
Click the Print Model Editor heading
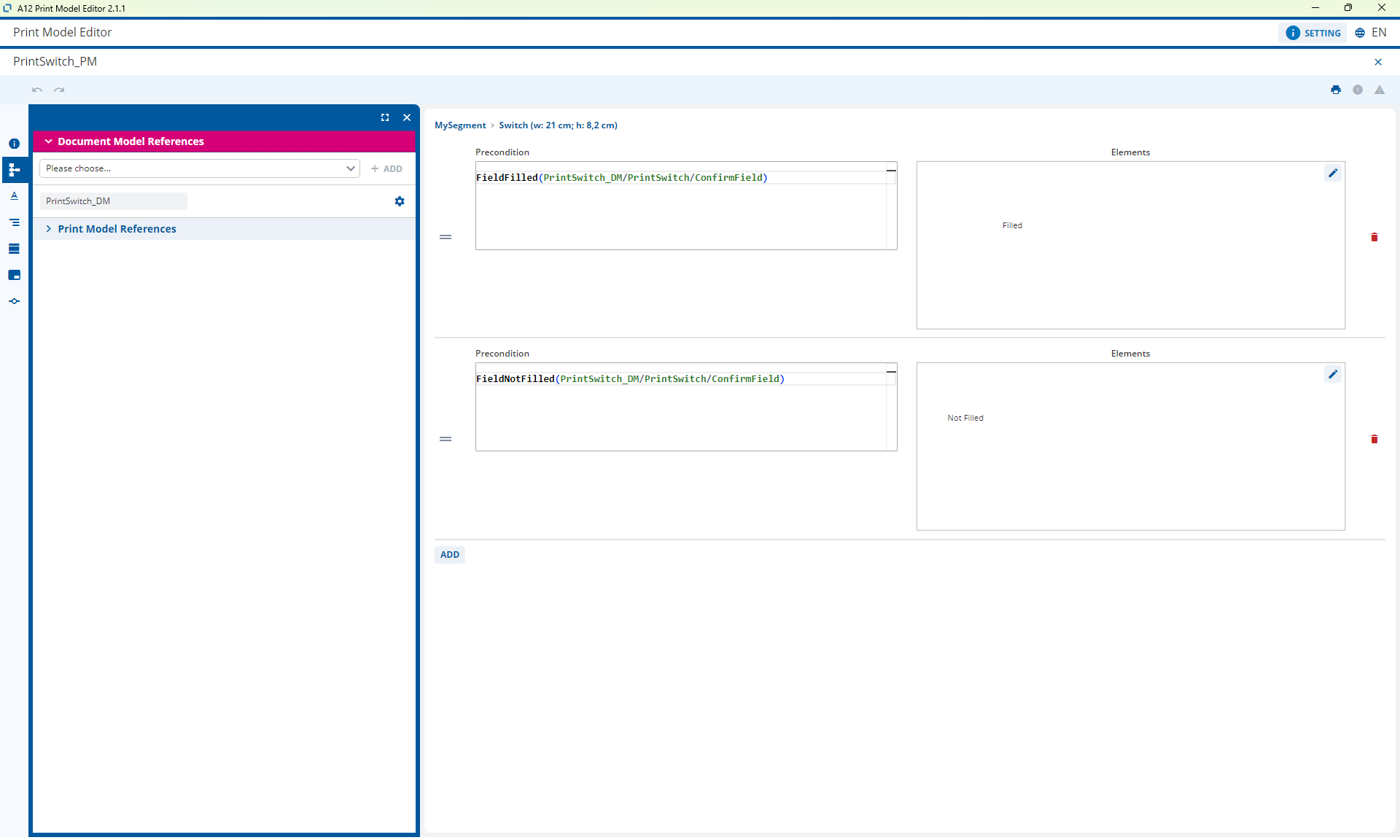[63, 32]
